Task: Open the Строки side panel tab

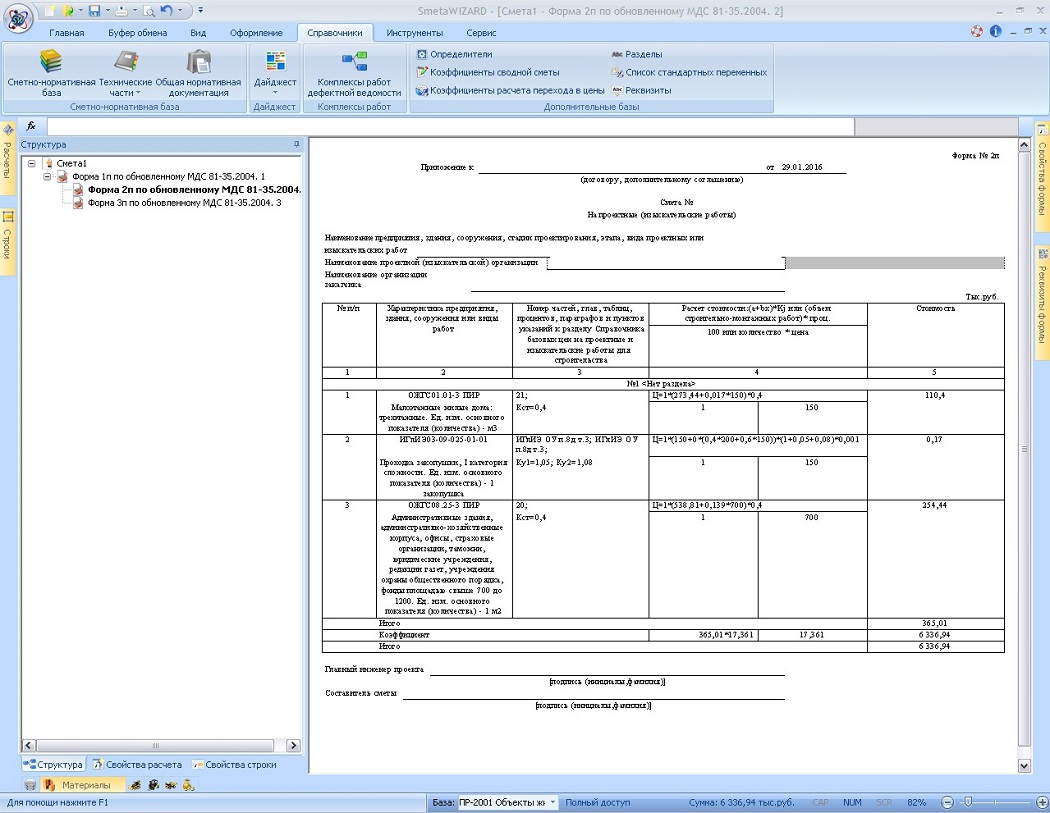Action: click(x=7, y=240)
